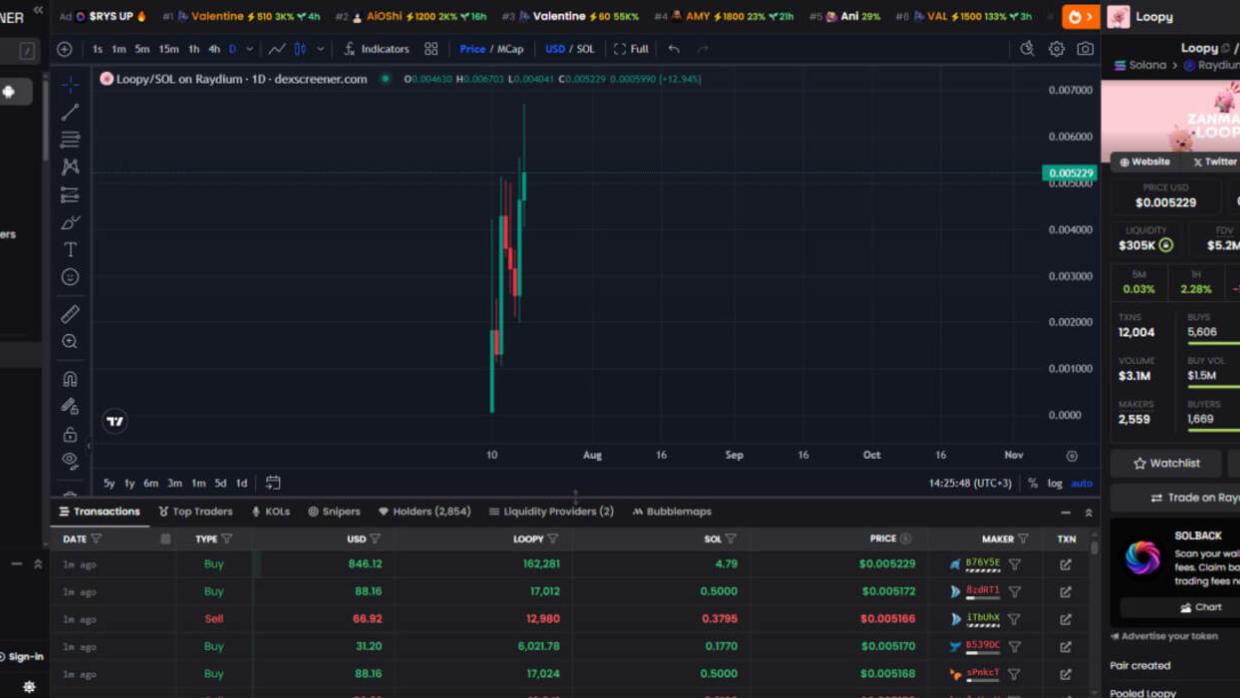Collapse the transactions panel chevrons
The width and height of the screenshot is (1240, 698).
click(x=1089, y=512)
